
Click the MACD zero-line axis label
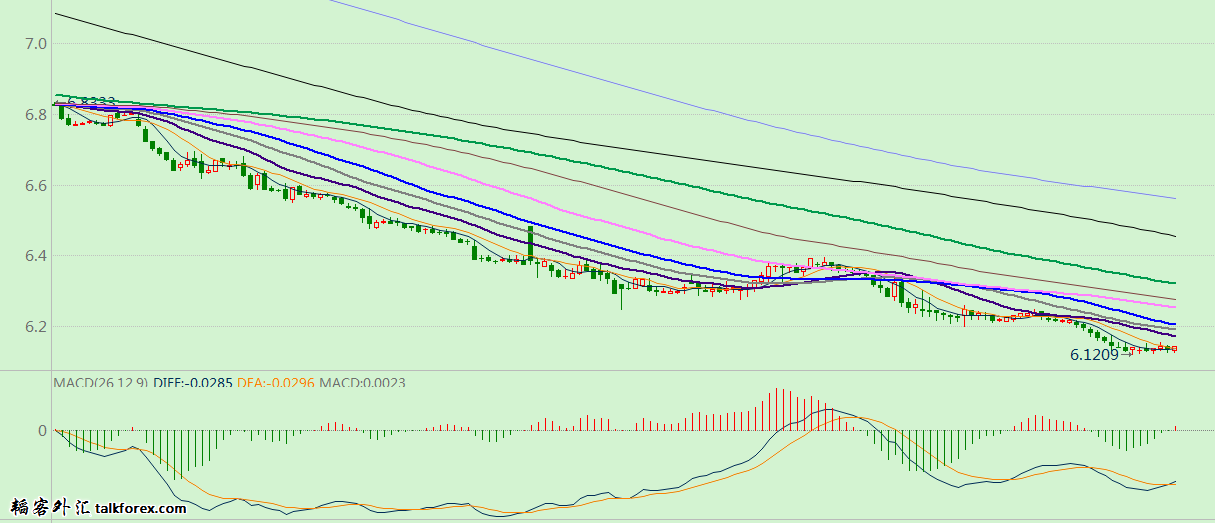tap(42, 431)
